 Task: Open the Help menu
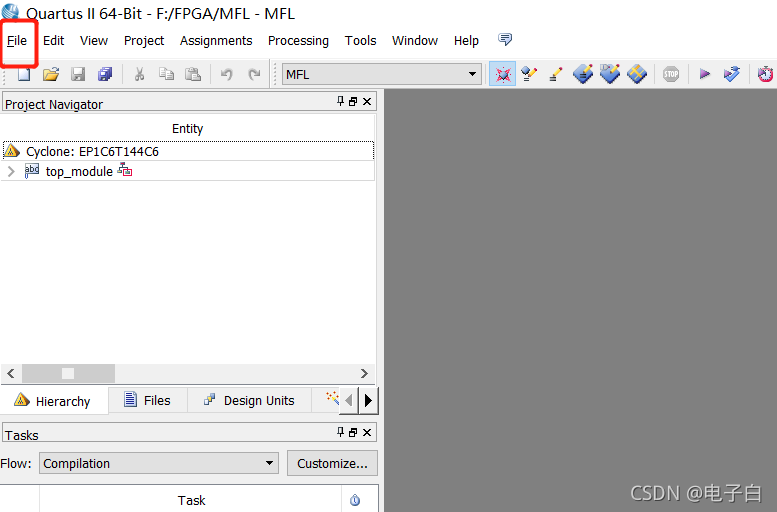click(x=466, y=41)
